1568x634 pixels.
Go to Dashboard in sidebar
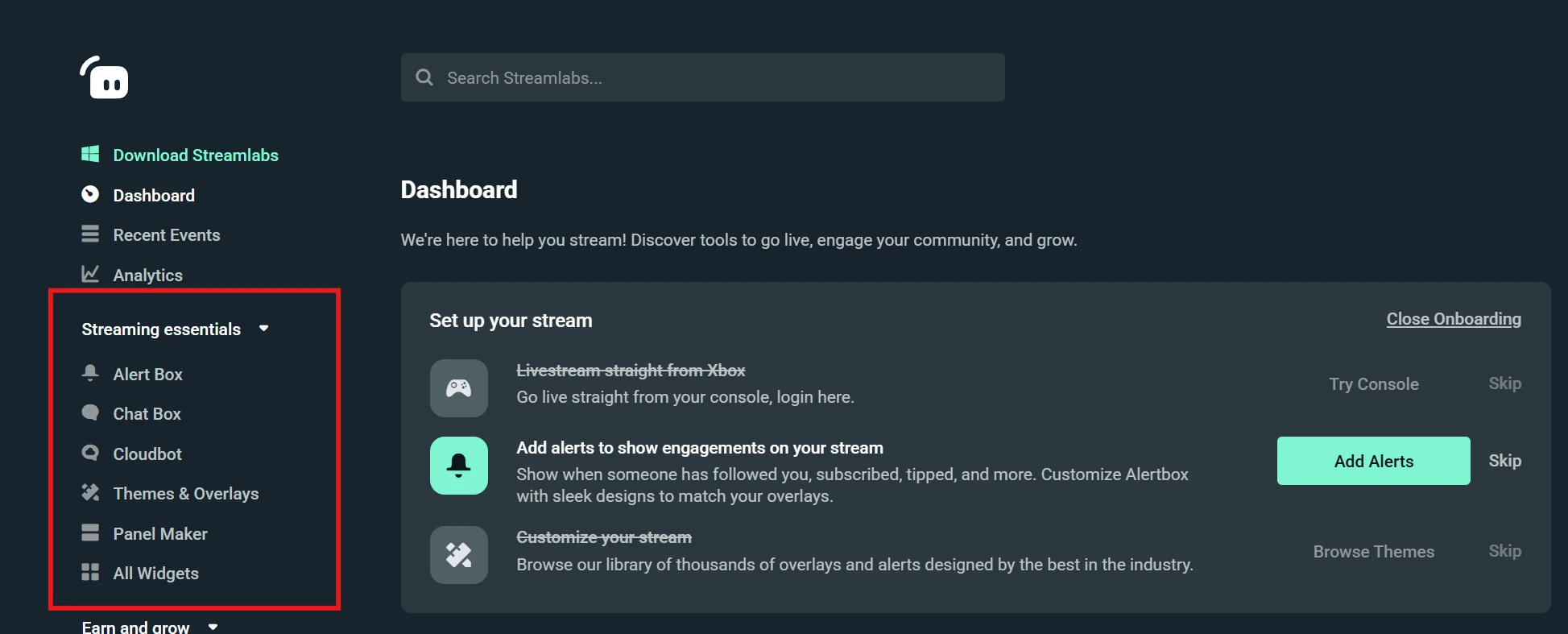154,196
